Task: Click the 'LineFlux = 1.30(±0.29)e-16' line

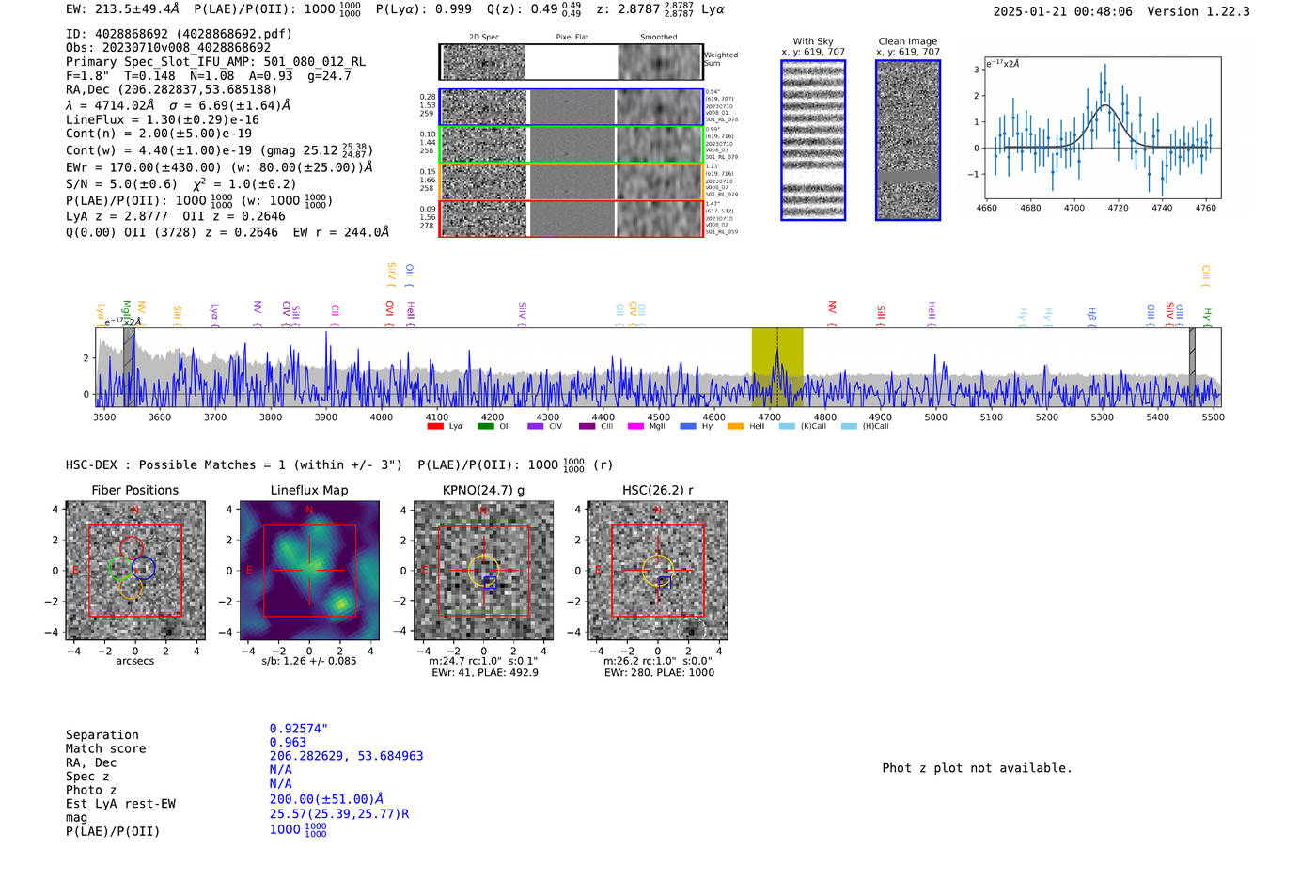Action: [163, 119]
